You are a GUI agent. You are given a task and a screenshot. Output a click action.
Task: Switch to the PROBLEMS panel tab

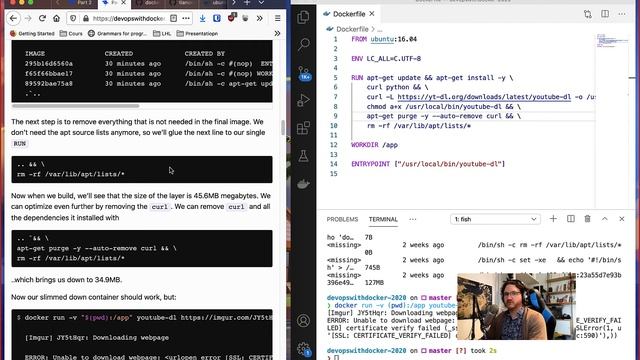[x=342, y=219]
